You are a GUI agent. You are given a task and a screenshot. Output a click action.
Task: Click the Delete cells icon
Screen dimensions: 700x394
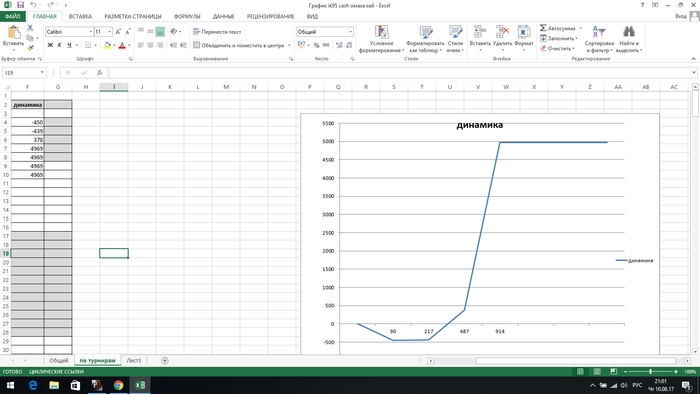pyautogui.click(x=502, y=32)
